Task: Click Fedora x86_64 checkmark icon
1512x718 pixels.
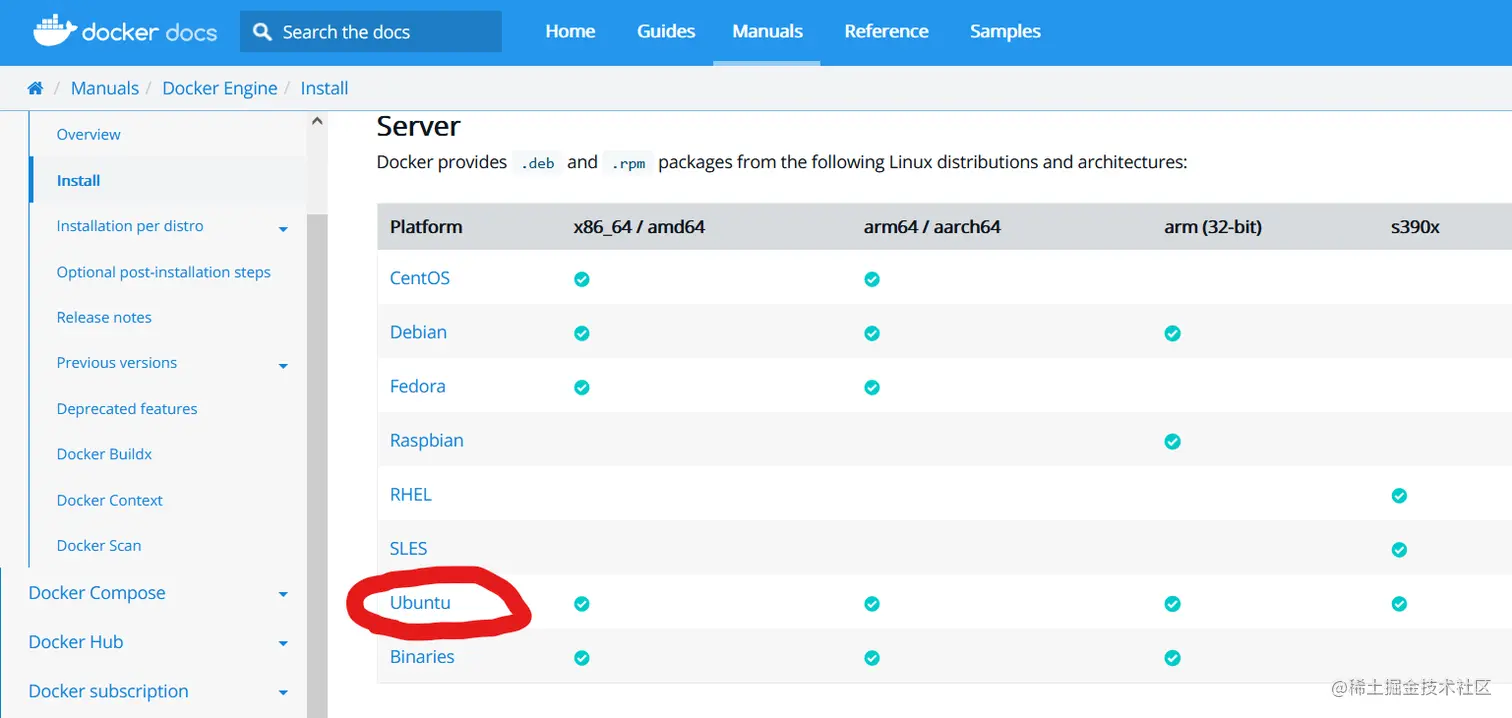Action: (582, 387)
